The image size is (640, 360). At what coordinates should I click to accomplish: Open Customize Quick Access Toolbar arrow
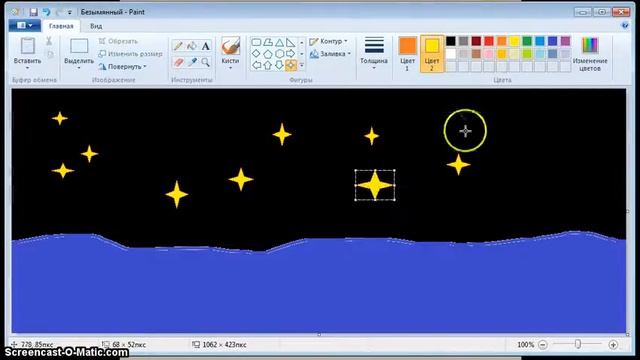coord(70,13)
